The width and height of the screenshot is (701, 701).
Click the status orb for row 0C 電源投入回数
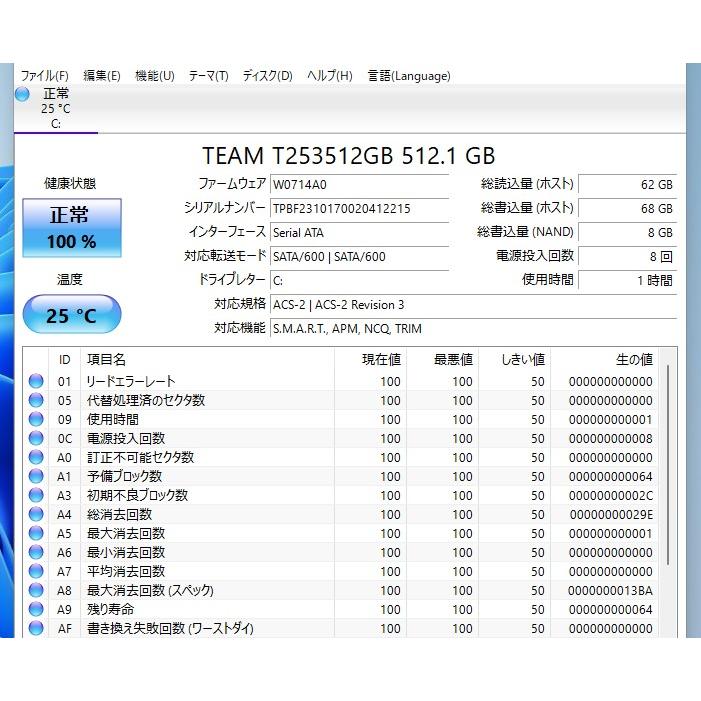(36, 438)
